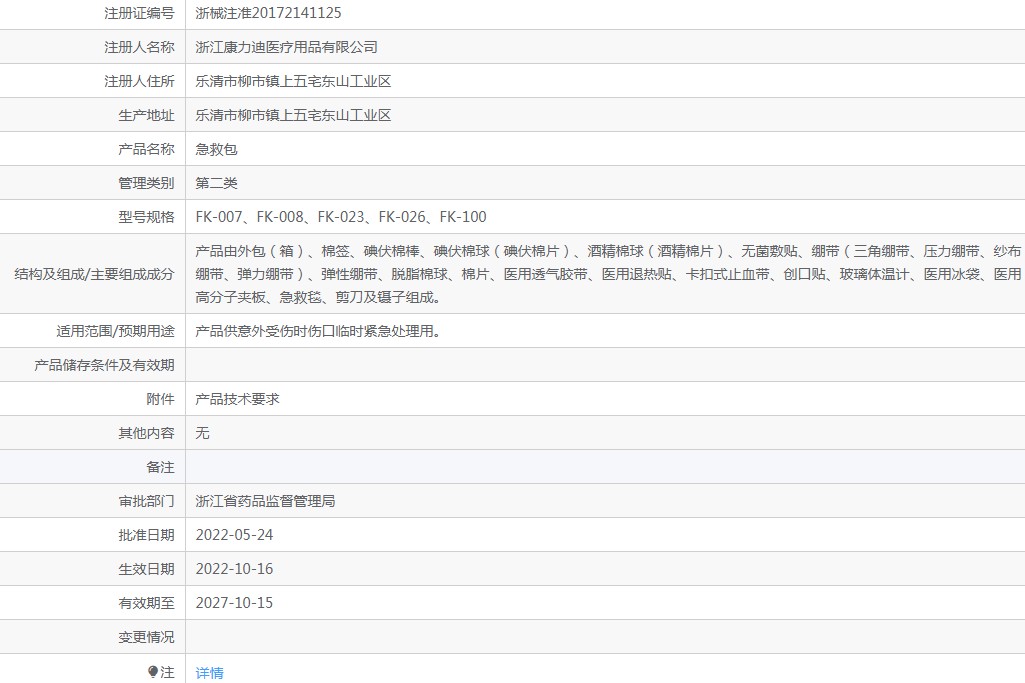Click the 其他内容 label
The height and width of the screenshot is (683, 1025).
point(146,433)
